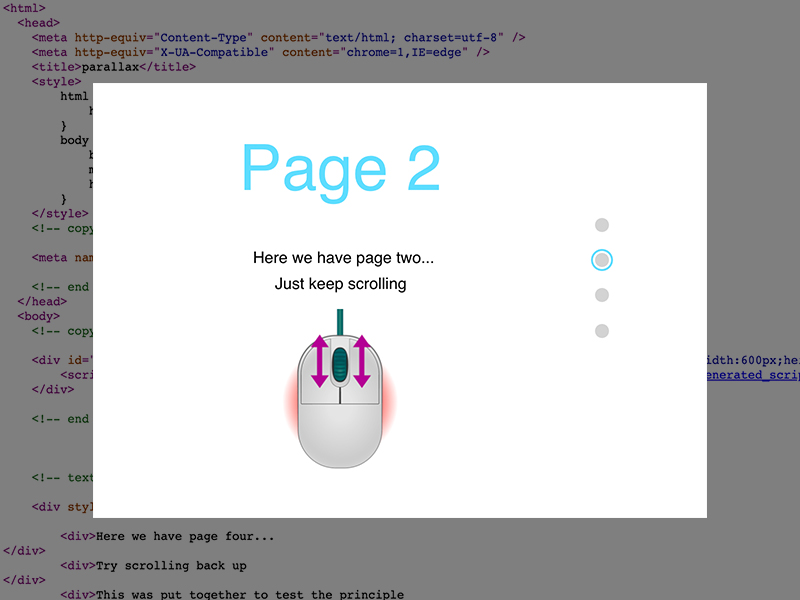Click the first page navigation dot

(601, 225)
